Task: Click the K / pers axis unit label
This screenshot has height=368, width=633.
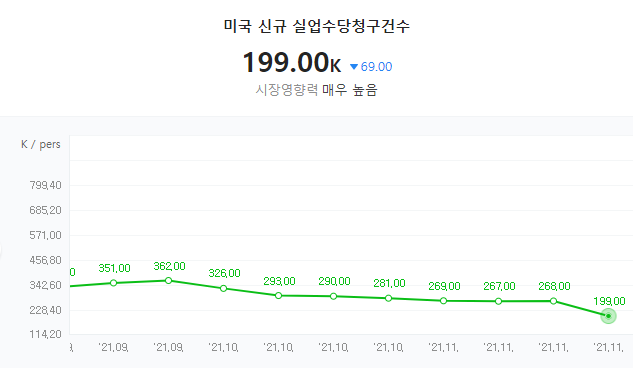Action: (x=41, y=144)
